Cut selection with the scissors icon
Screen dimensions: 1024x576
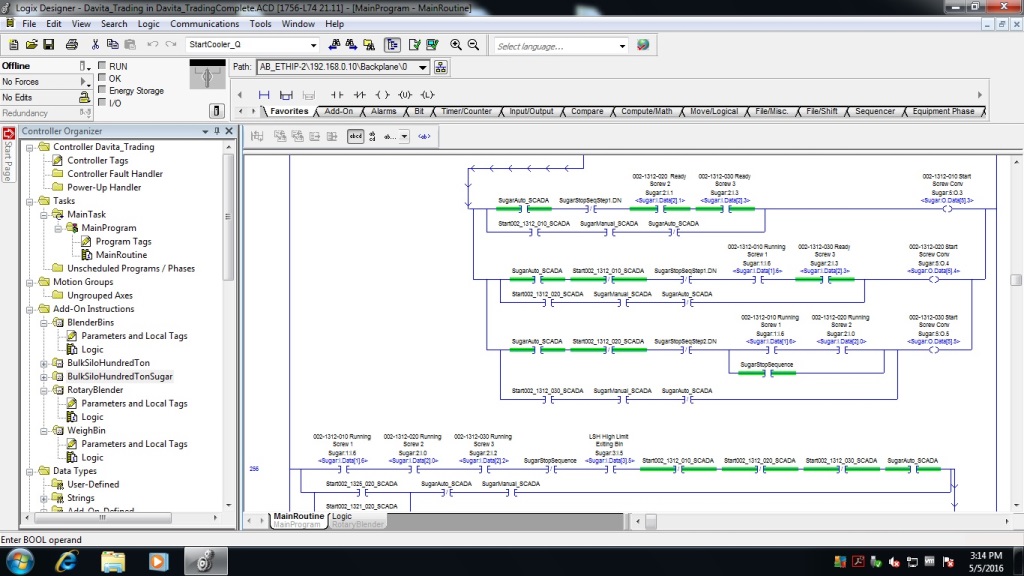pyautogui.click(x=95, y=44)
